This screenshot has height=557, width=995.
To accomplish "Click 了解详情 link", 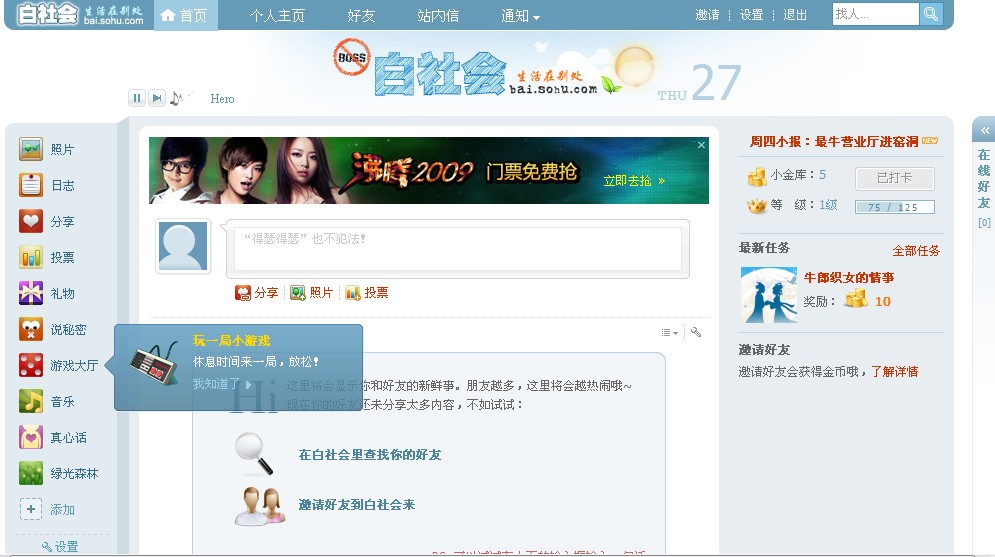I will click(894, 371).
